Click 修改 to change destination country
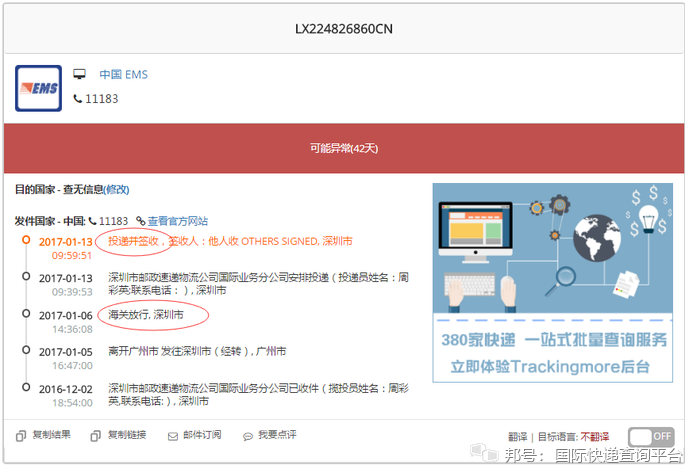The width and height of the screenshot is (685, 465). tap(117, 190)
